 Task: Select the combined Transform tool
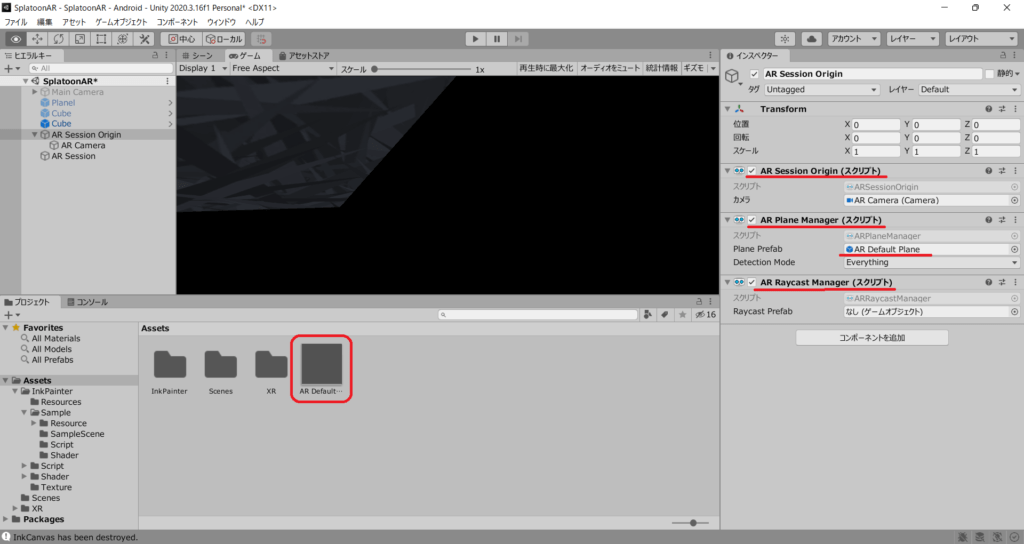pyautogui.click(x=123, y=39)
